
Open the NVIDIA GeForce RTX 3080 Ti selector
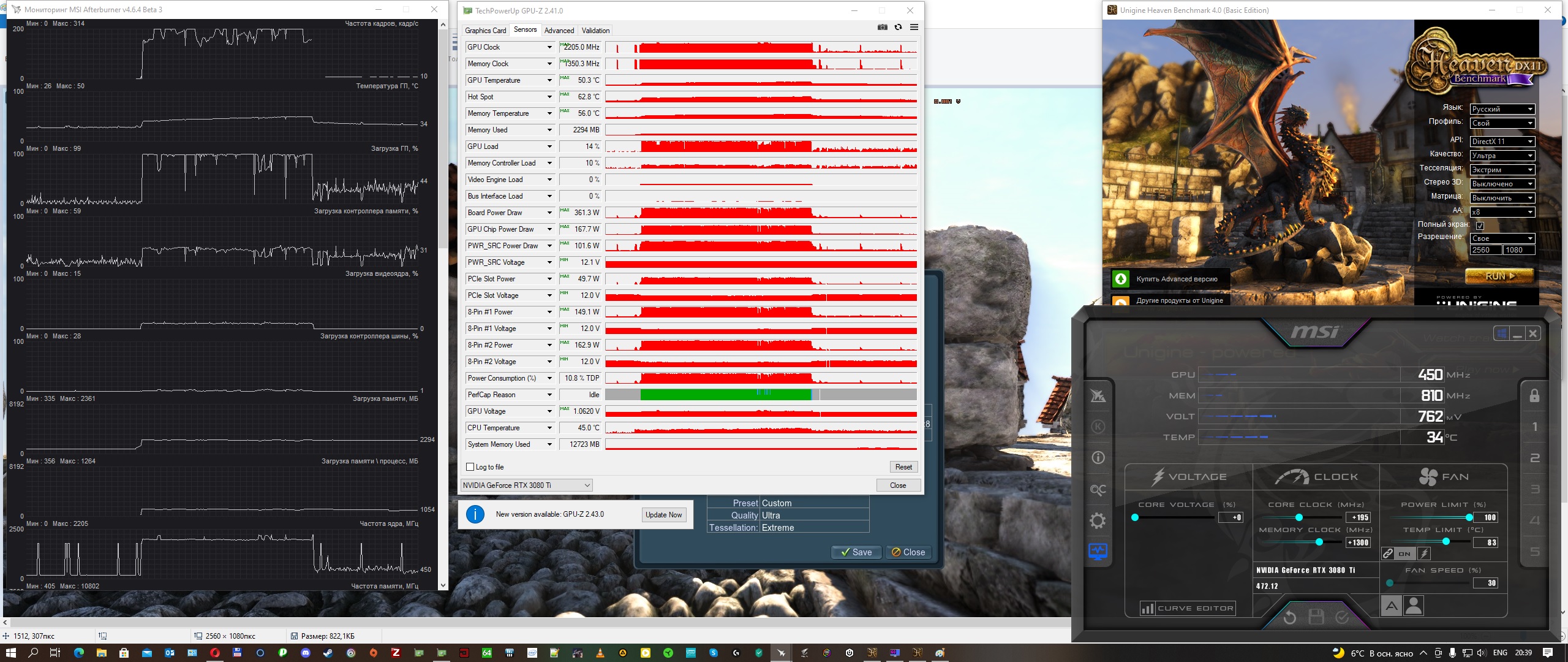pos(527,485)
